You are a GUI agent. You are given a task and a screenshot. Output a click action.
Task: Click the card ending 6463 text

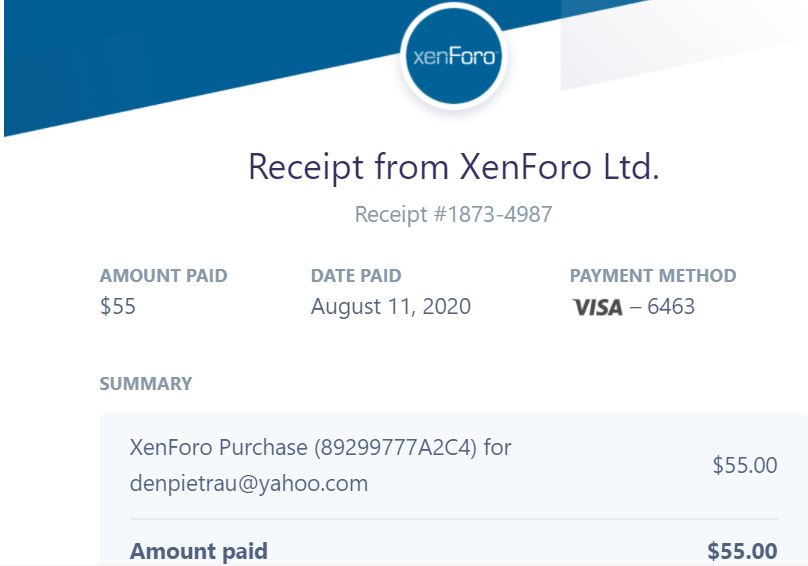tap(671, 307)
